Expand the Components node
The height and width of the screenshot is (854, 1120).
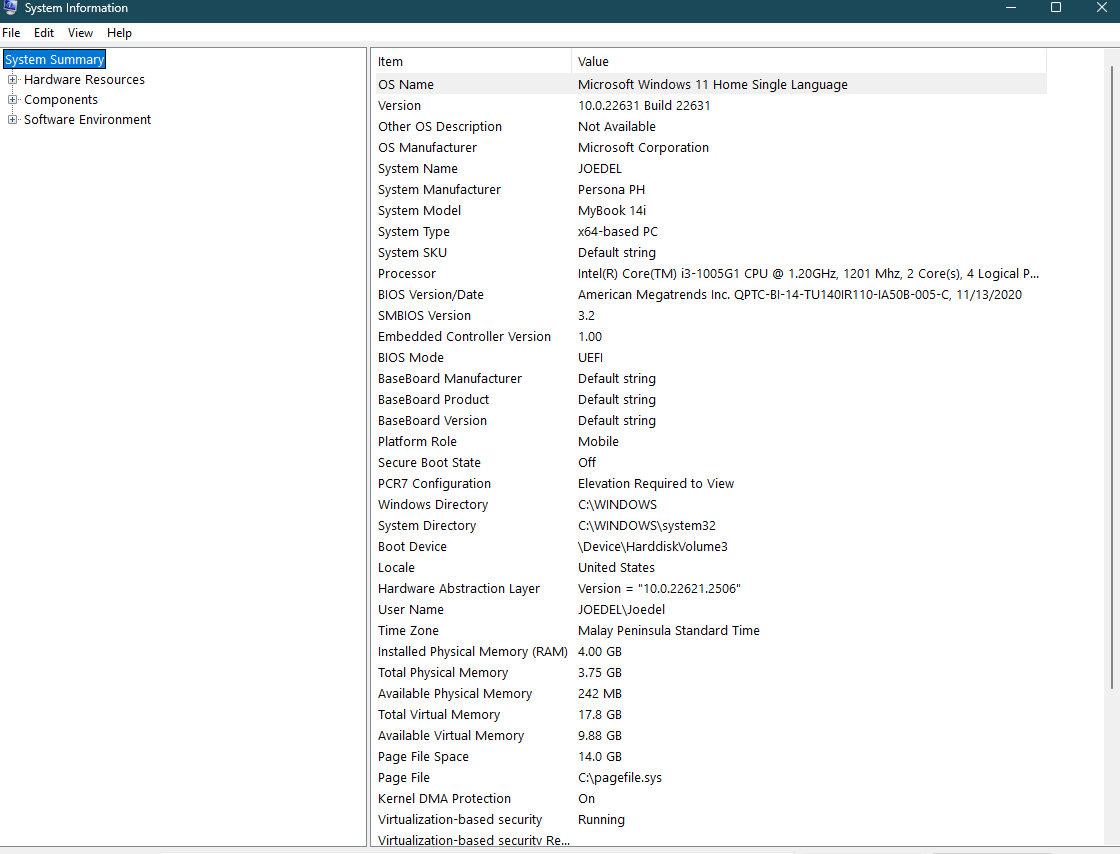tap(12, 99)
